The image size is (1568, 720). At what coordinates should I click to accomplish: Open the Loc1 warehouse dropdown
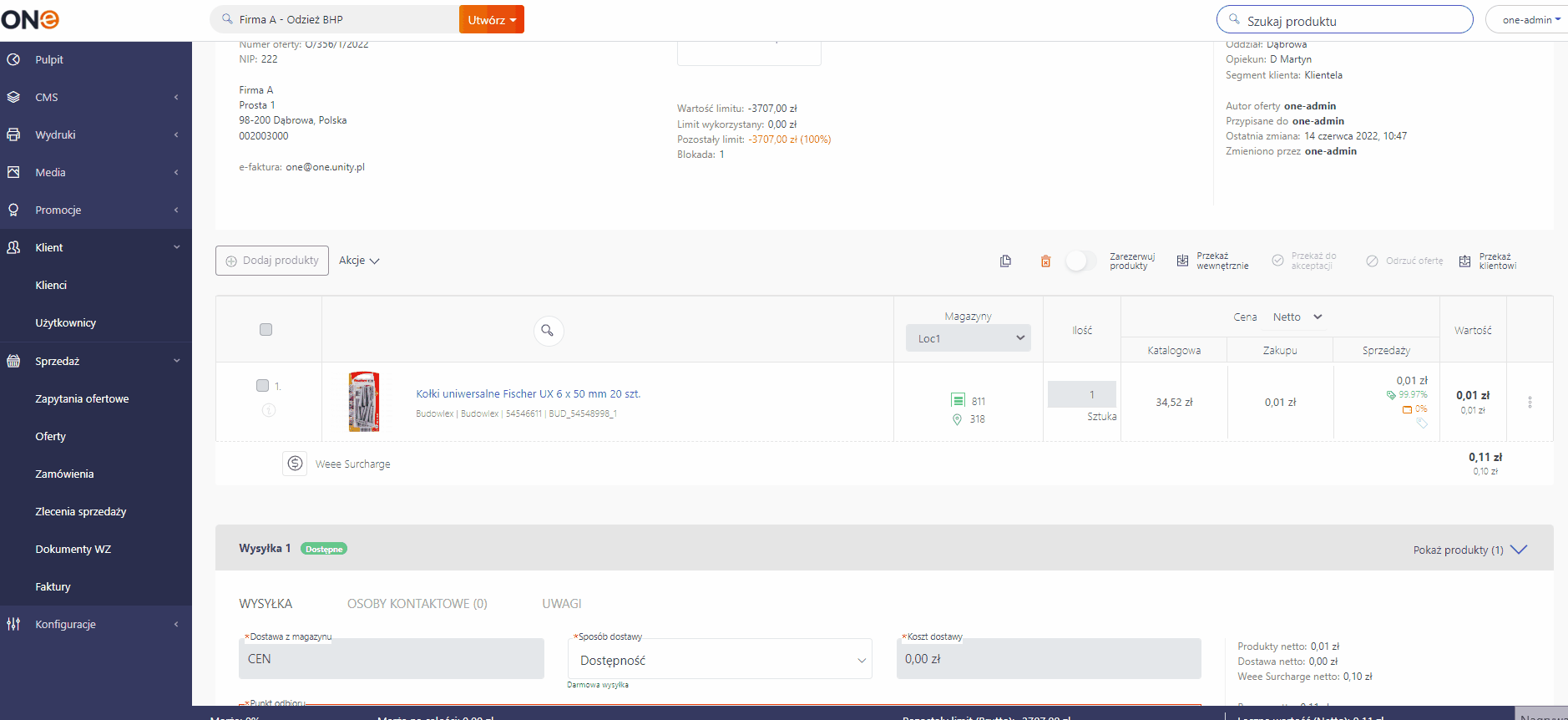click(x=969, y=337)
